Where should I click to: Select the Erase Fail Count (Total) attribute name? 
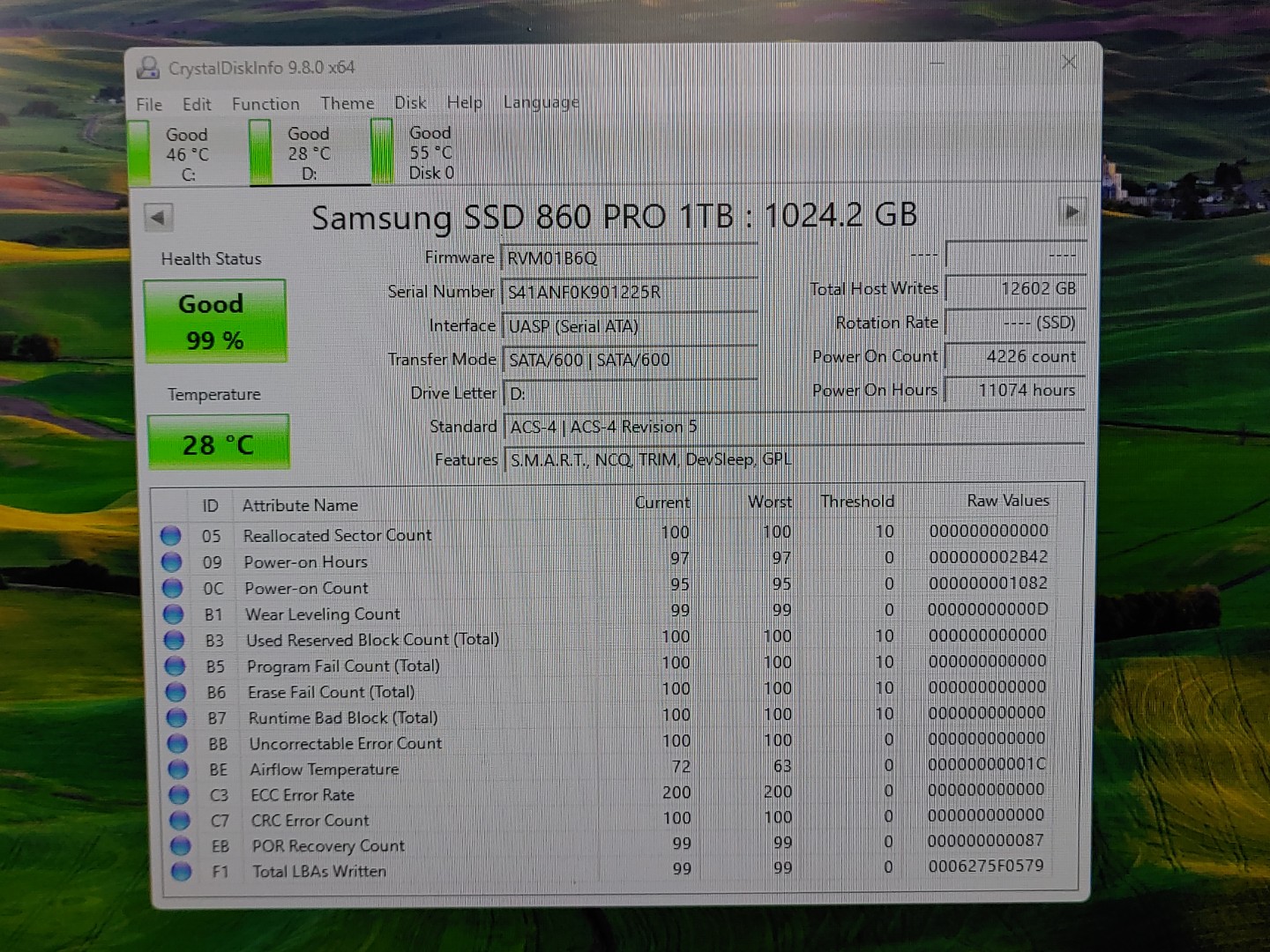(331, 692)
